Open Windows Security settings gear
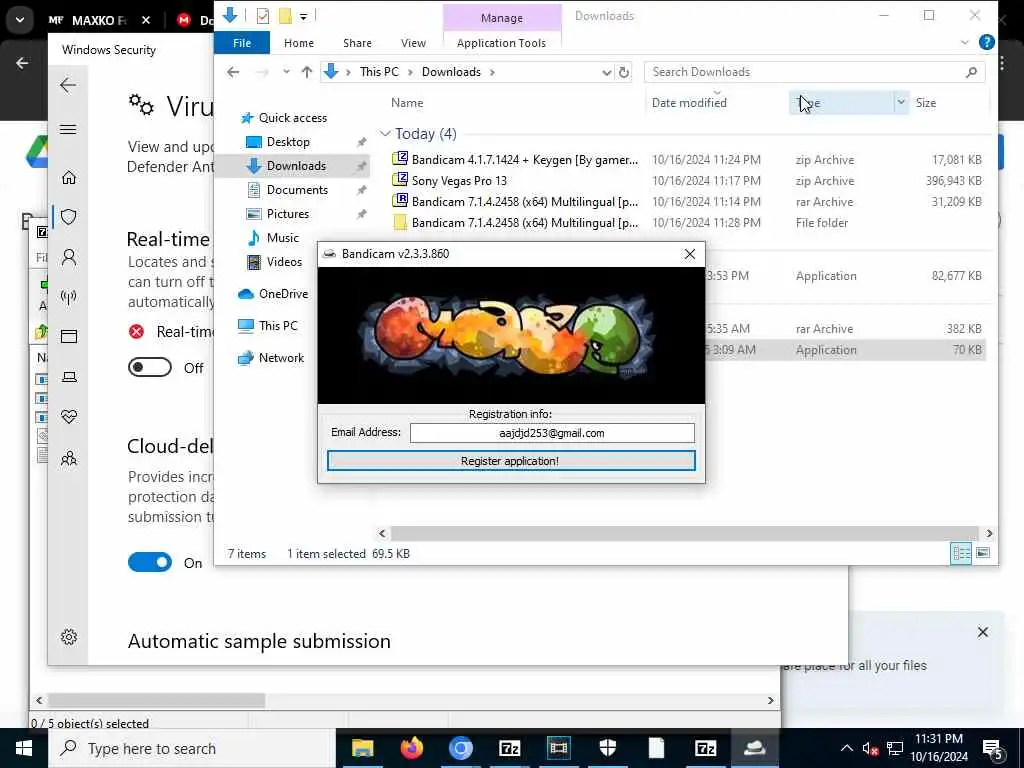This screenshot has width=1024, height=768. click(69, 637)
